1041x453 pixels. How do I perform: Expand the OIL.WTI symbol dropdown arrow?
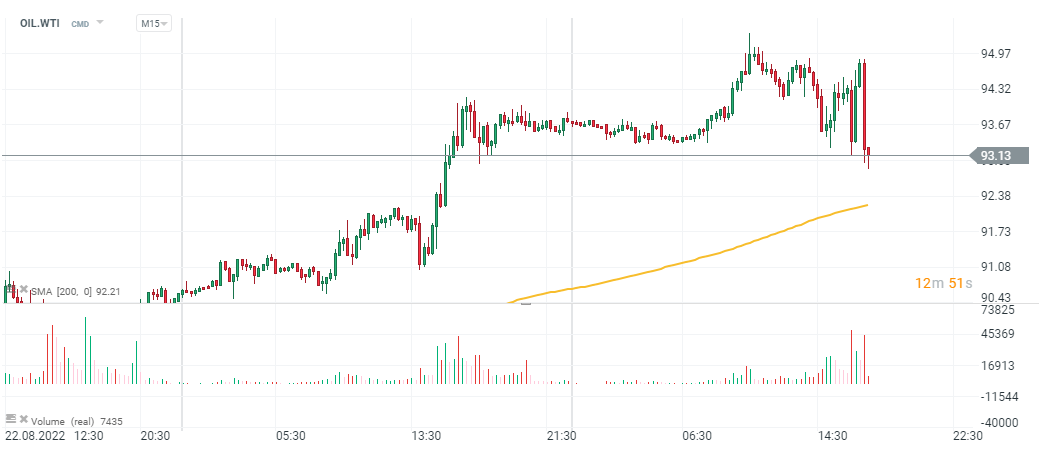[x=100, y=22]
